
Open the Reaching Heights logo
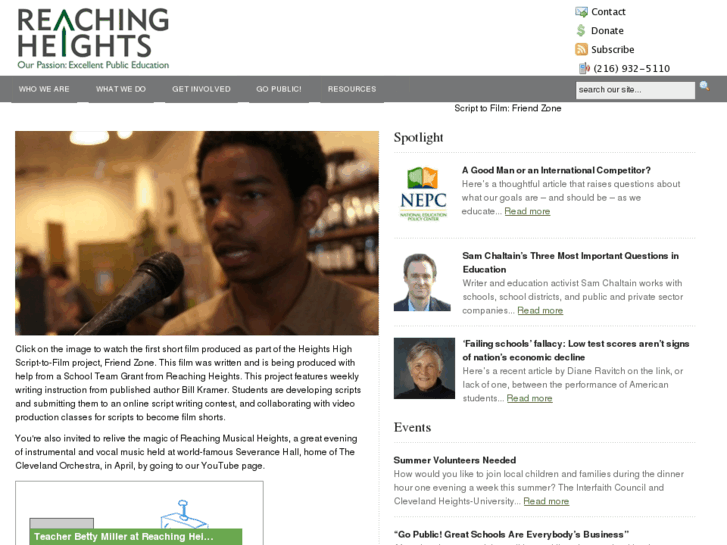tap(93, 38)
